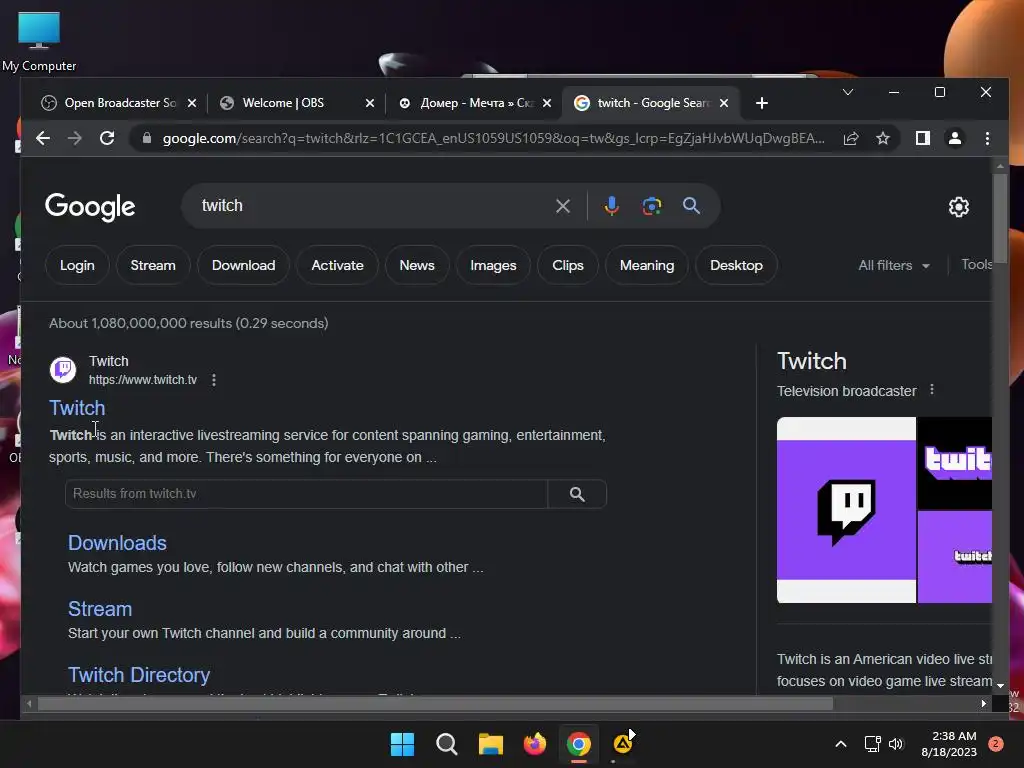1024x768 pixels.
Task: Click the magnifier search button
Action: (x=692, y=206)
